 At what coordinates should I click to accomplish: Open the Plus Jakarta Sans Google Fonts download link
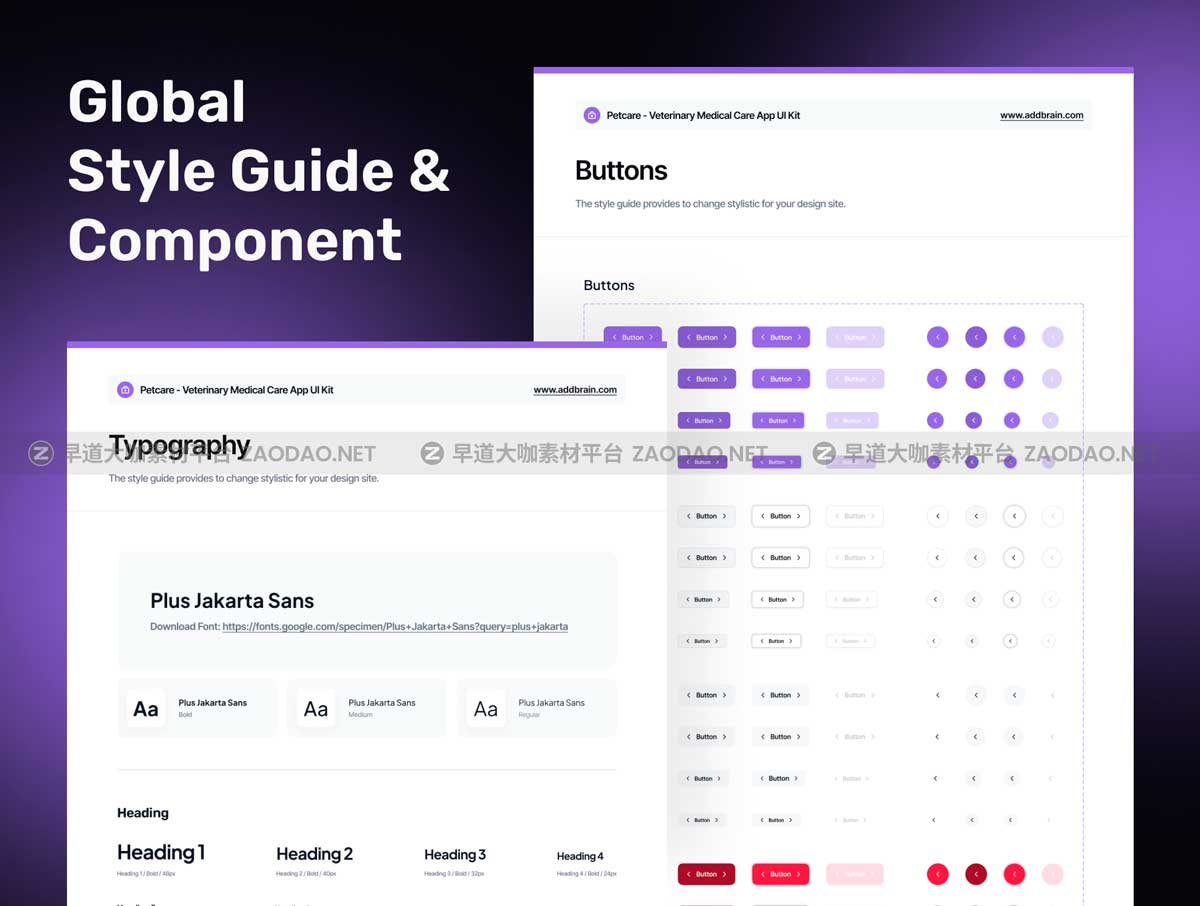tap(395, 627)
